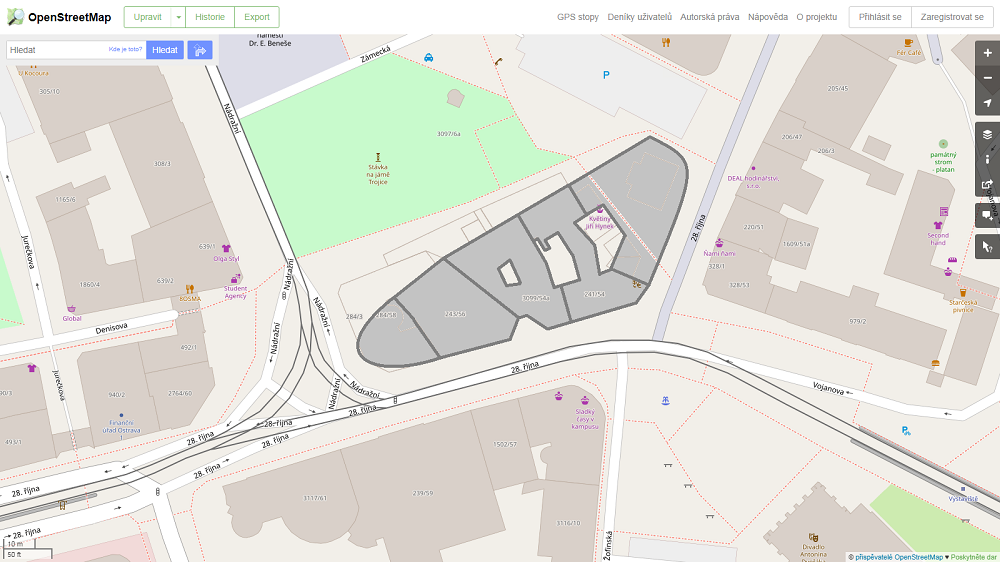Open the Historie tab
This screenshot has height=562, width=1000.
point(210,17)
